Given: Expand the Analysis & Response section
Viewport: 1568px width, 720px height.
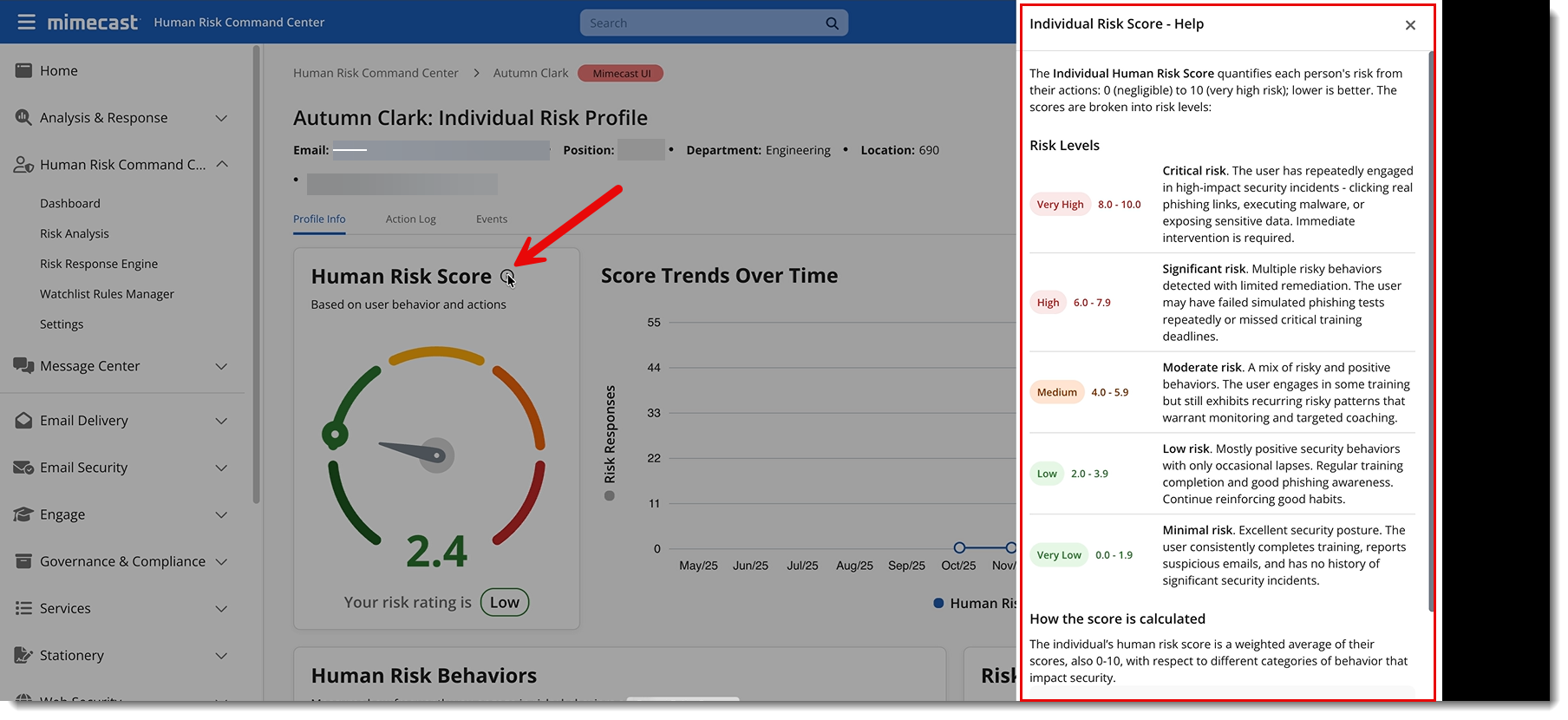Looking at the screenshot, I should tap(221, 118).
